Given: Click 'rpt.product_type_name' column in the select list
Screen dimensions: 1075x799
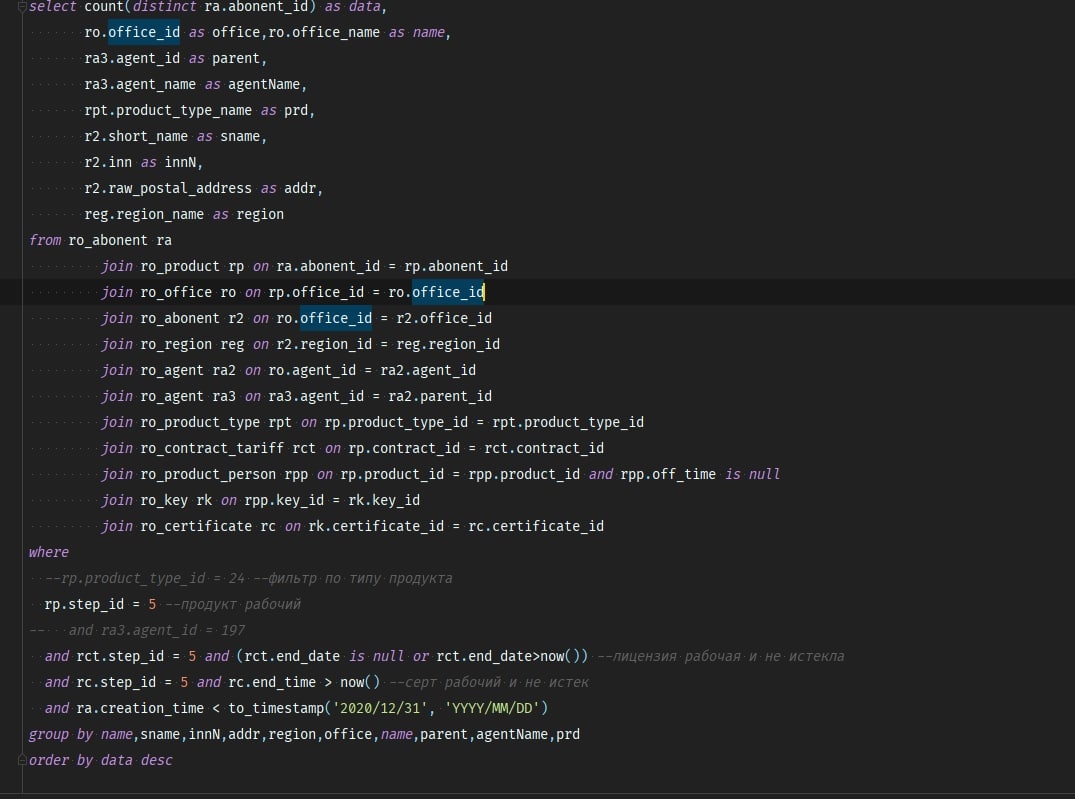Looking at the screenshot, I should coord(168,110).
